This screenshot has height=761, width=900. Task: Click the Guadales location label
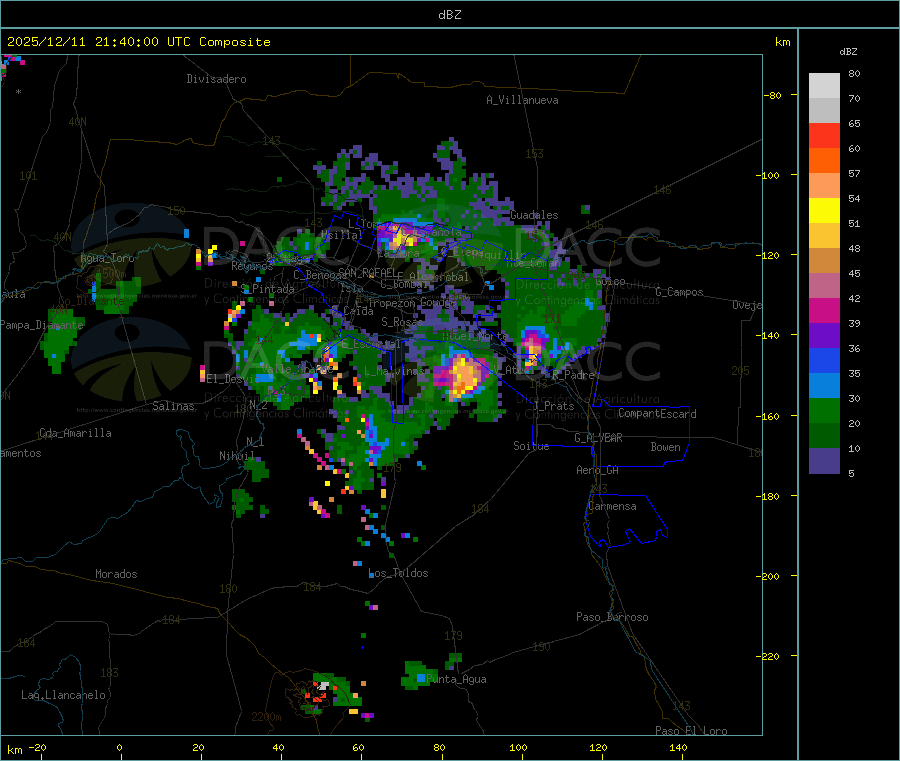534,215
